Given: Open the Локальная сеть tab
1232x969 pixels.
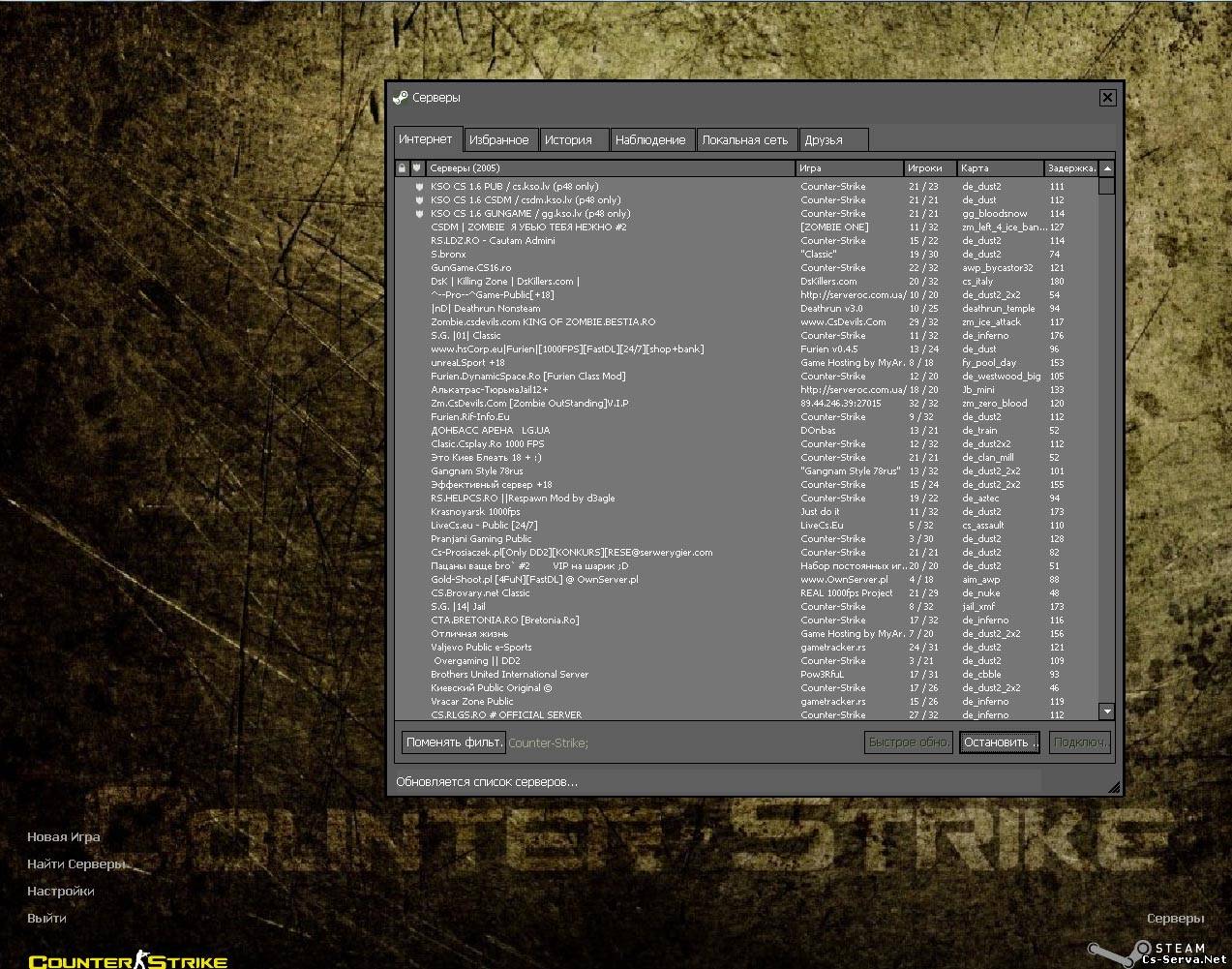Looking at the screenshot, I should coord(747,140).
